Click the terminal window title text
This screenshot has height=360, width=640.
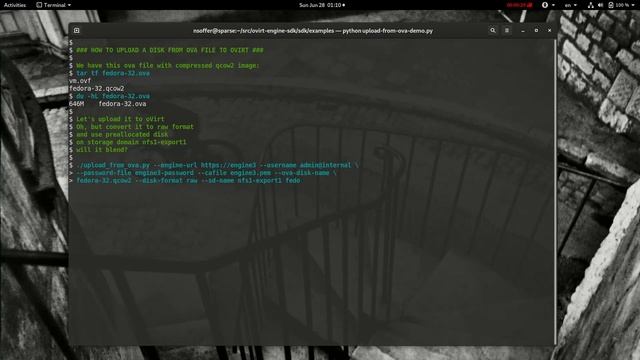[x=313, y=31]
